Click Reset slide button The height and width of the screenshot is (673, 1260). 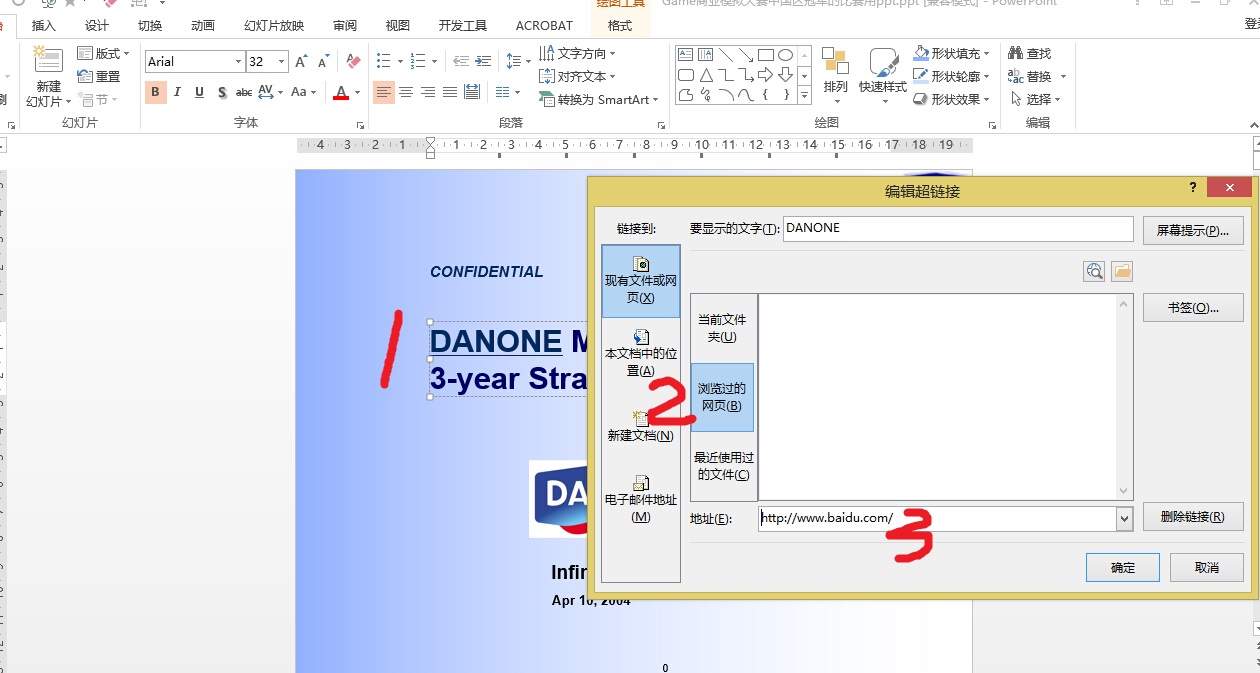tap(99, 76)
